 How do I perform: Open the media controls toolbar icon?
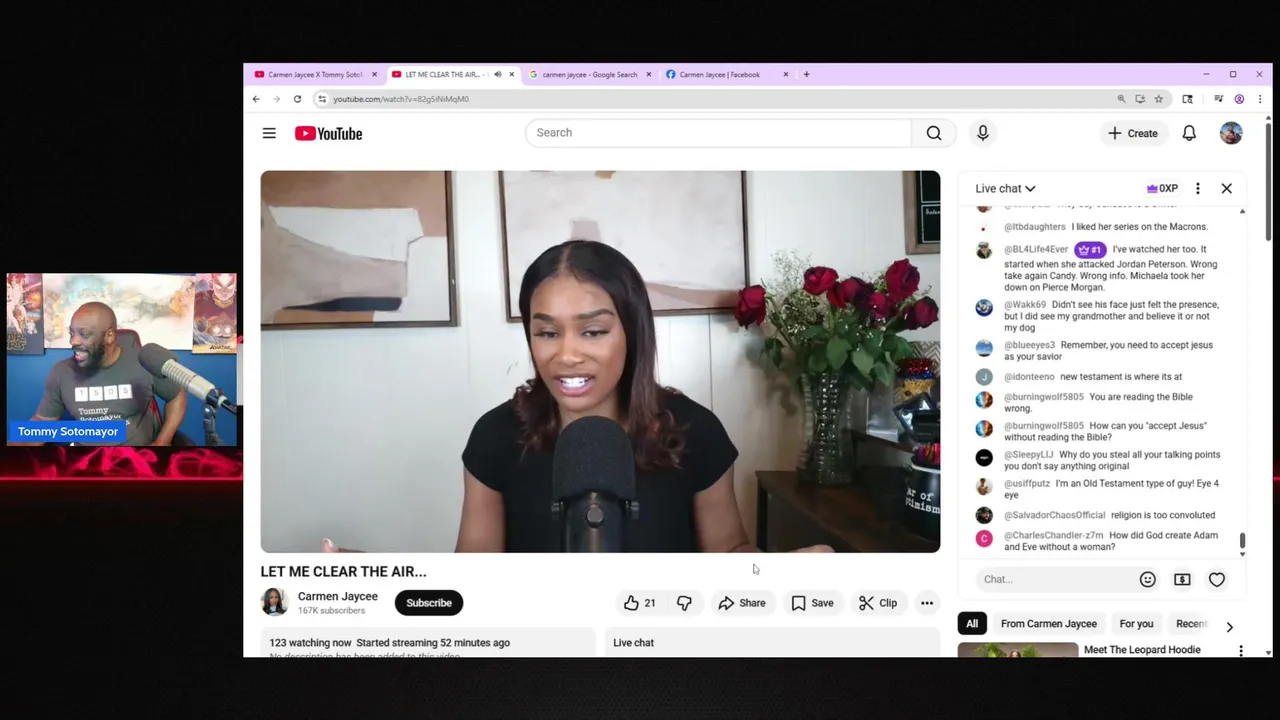pos(1218,99)
